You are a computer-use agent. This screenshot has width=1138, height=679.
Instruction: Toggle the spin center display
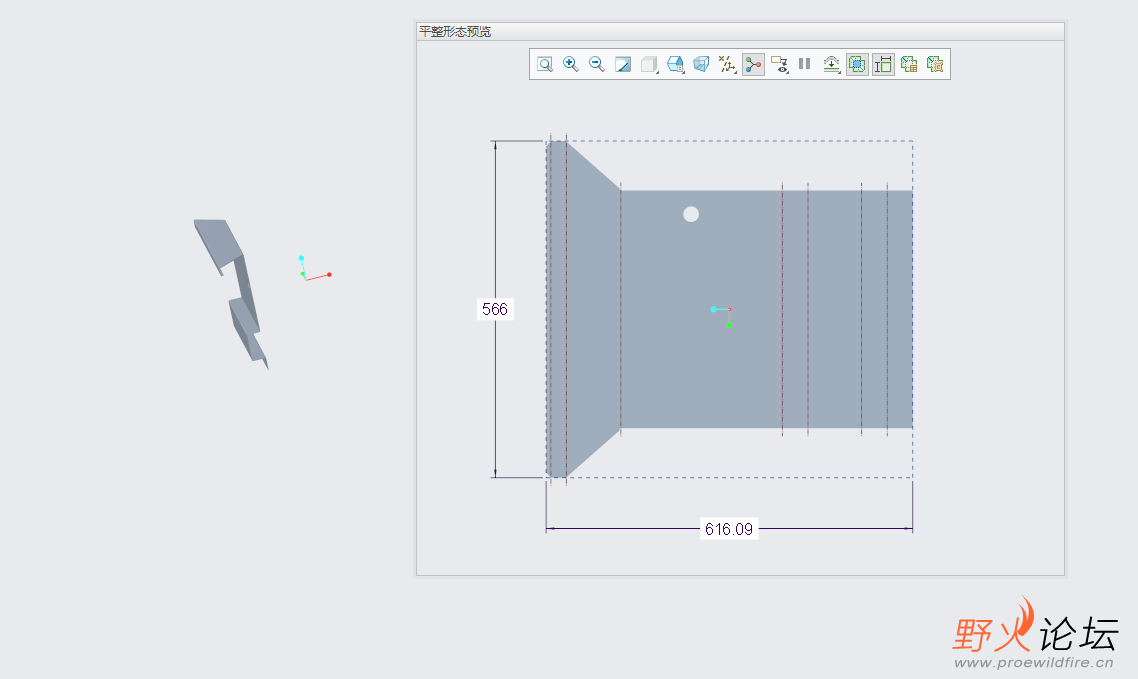click(753, 64)
